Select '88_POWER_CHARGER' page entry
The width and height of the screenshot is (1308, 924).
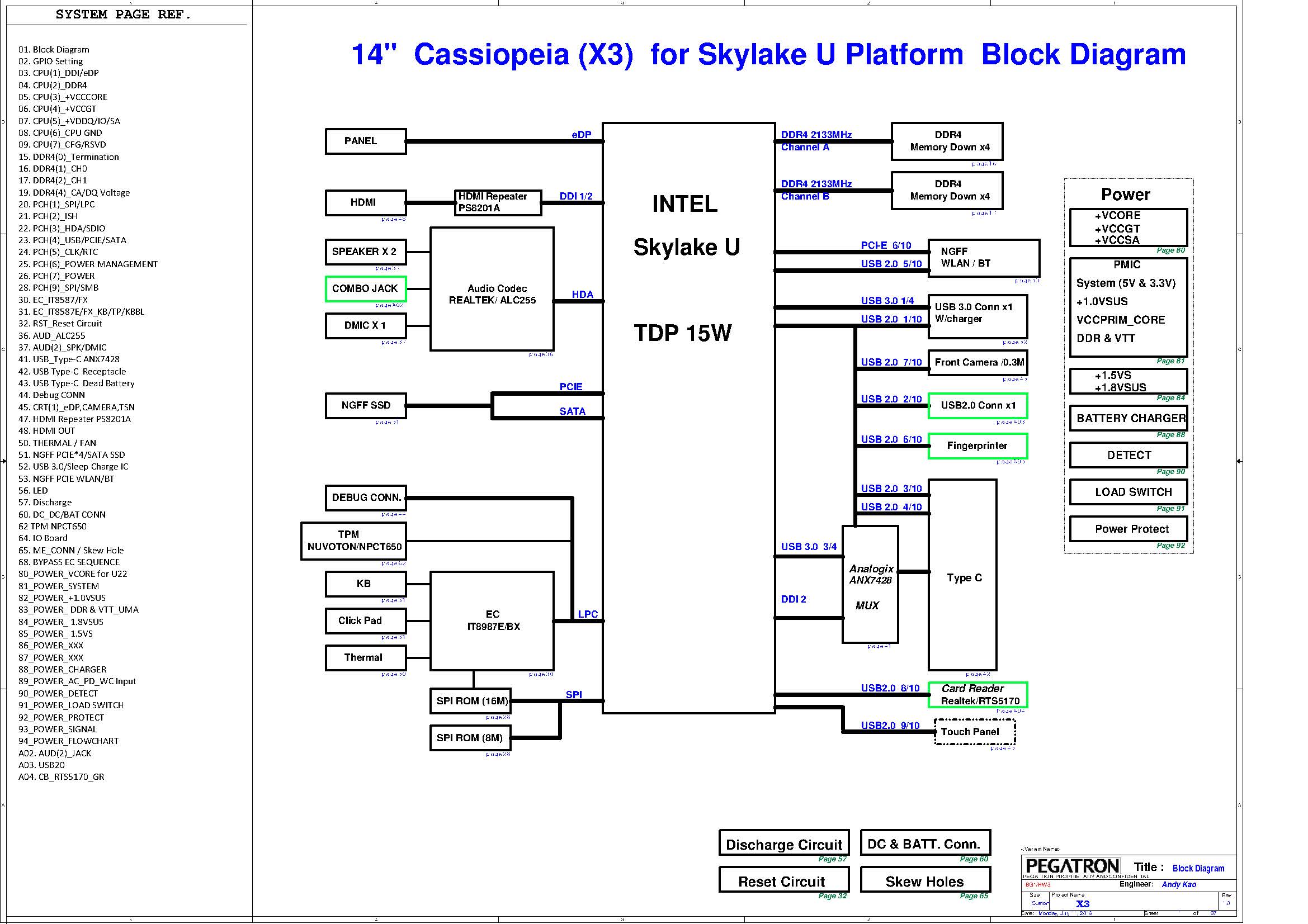pos(62,670)
